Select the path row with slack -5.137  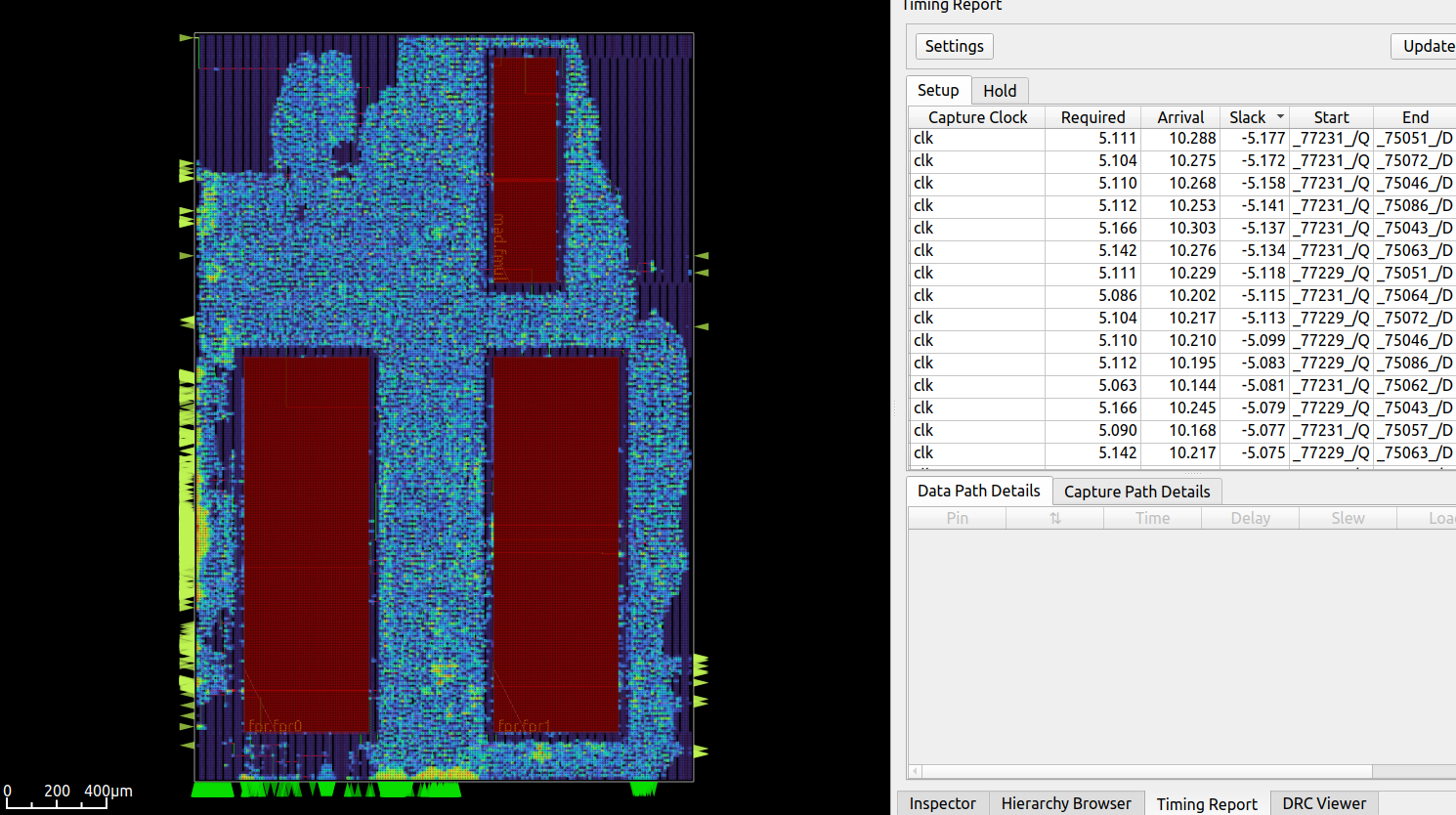pos(1182,229)
